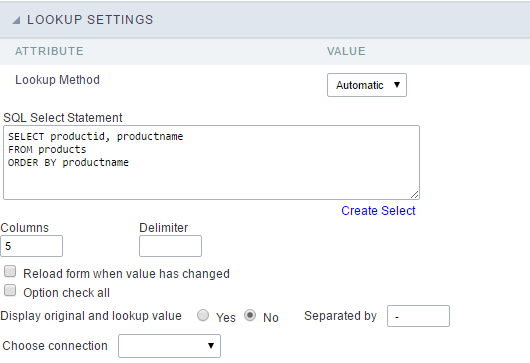
Task: Click the Separated by input field
Action: (x=418, y=316)
